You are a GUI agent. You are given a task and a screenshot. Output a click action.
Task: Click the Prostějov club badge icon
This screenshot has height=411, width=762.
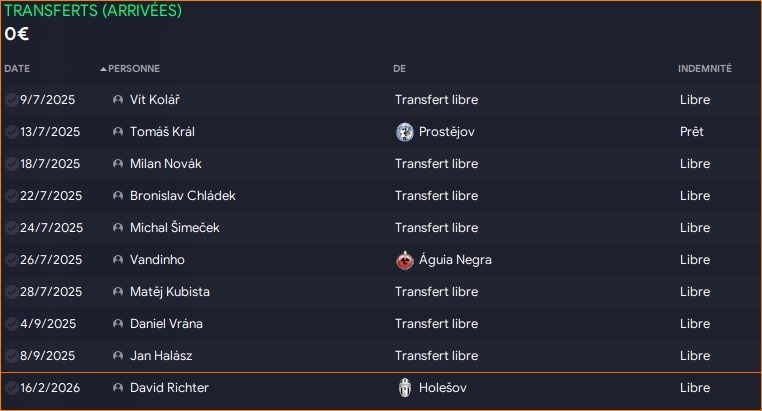click(x=404, y=132)
